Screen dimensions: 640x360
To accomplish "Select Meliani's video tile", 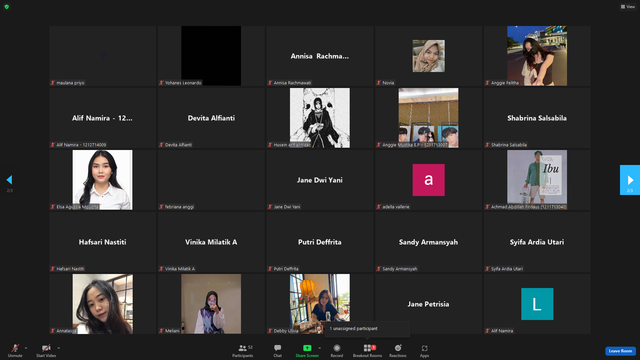I will click(x=211, y=304).
